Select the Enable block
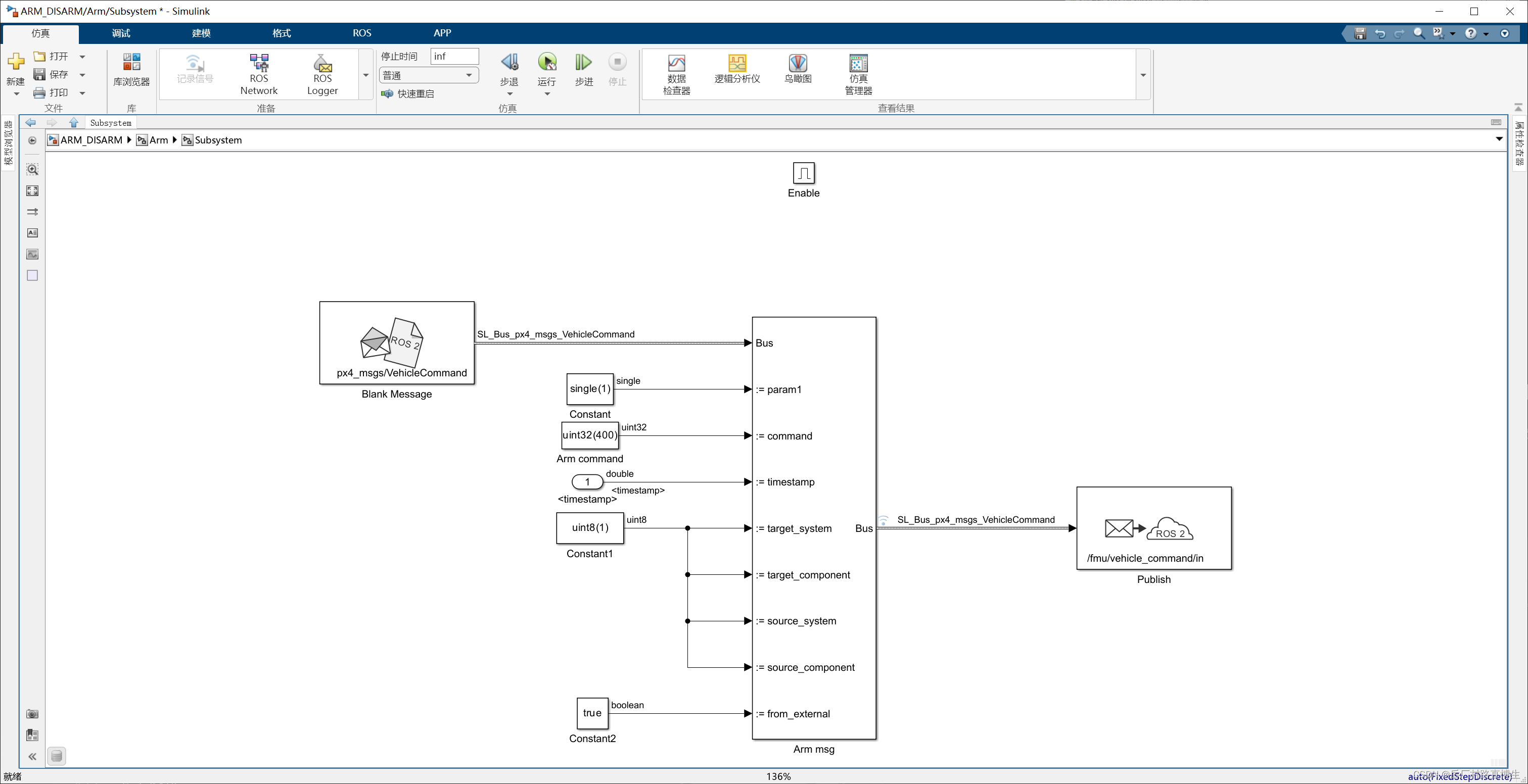This screenshot has width=1528, height=784. point(803,173)
